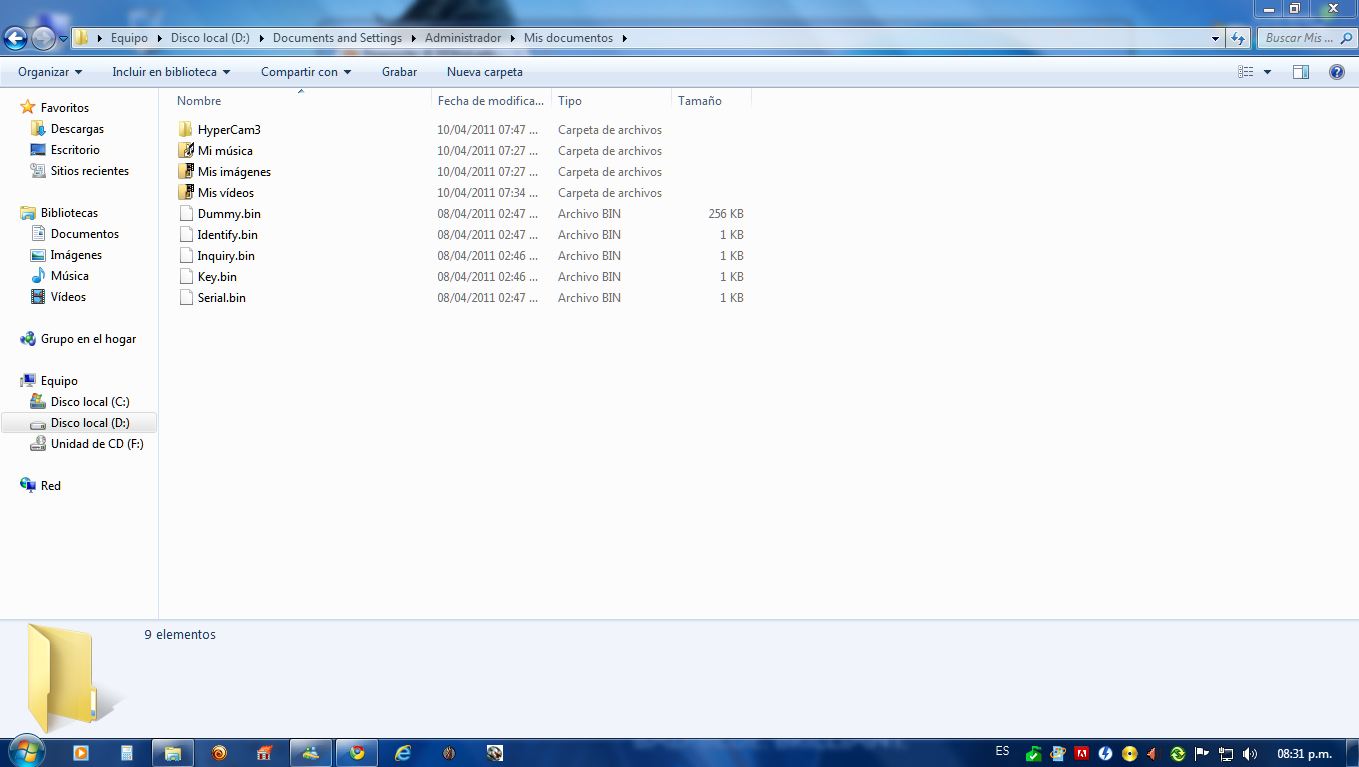Open the Incluir en biblioteca menu
1359x767 pixels.
(171, 72)
